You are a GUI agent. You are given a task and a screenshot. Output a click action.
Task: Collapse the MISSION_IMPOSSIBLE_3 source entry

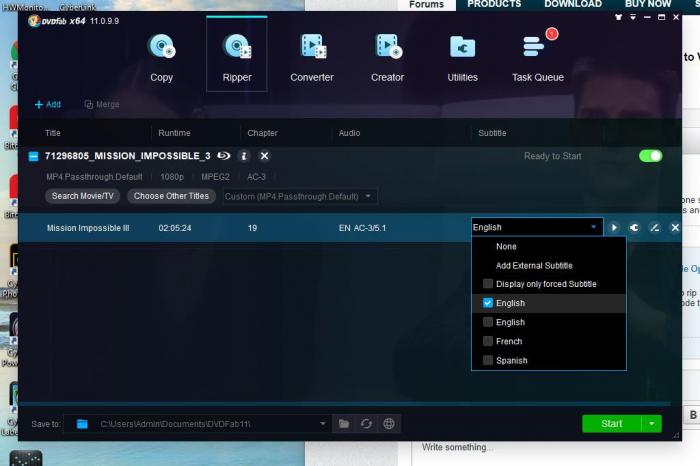point(33,156)
